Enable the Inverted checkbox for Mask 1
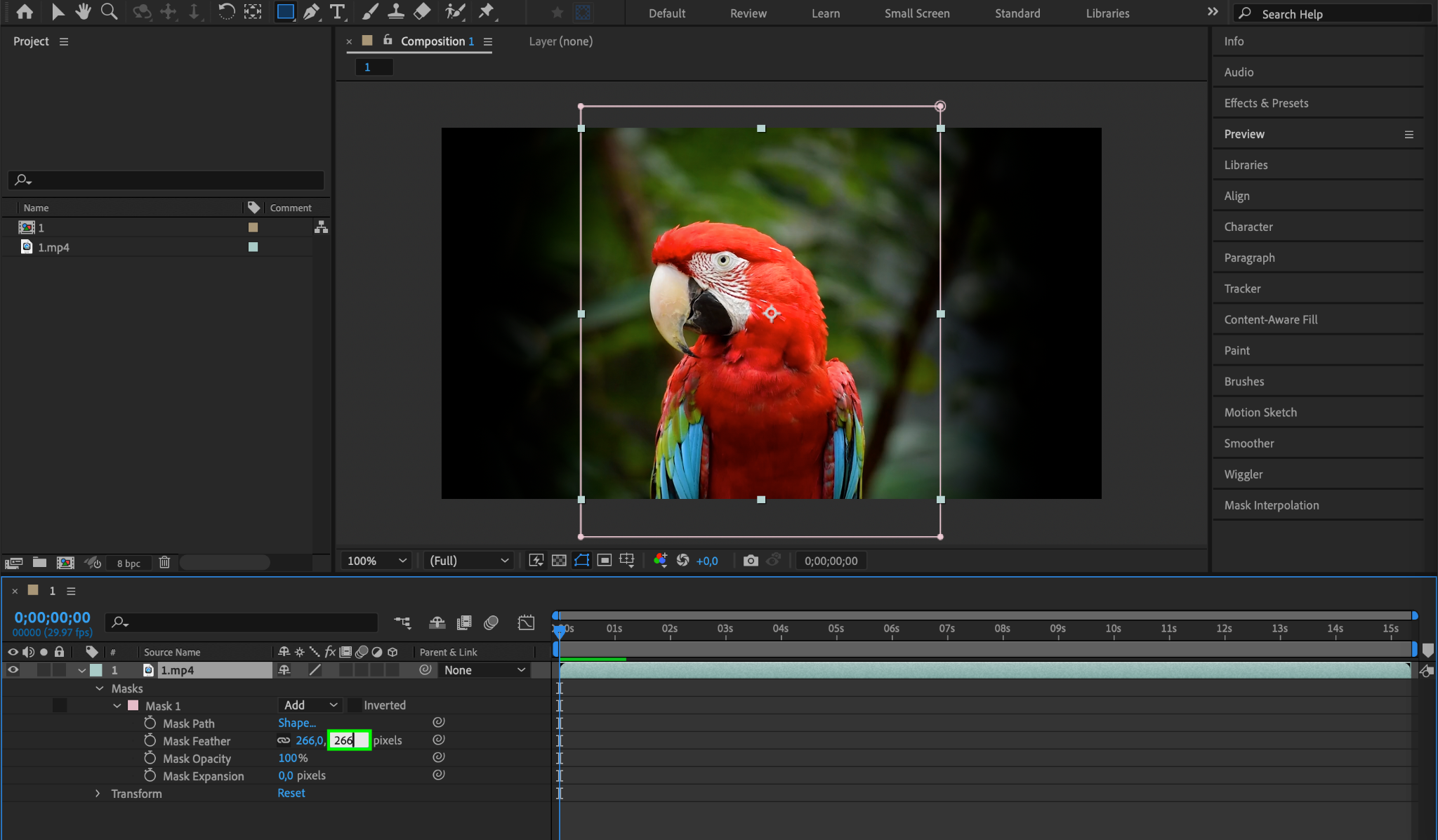Image resolution: width=1438 pixels, height=840 pixels. pos(355,705)
